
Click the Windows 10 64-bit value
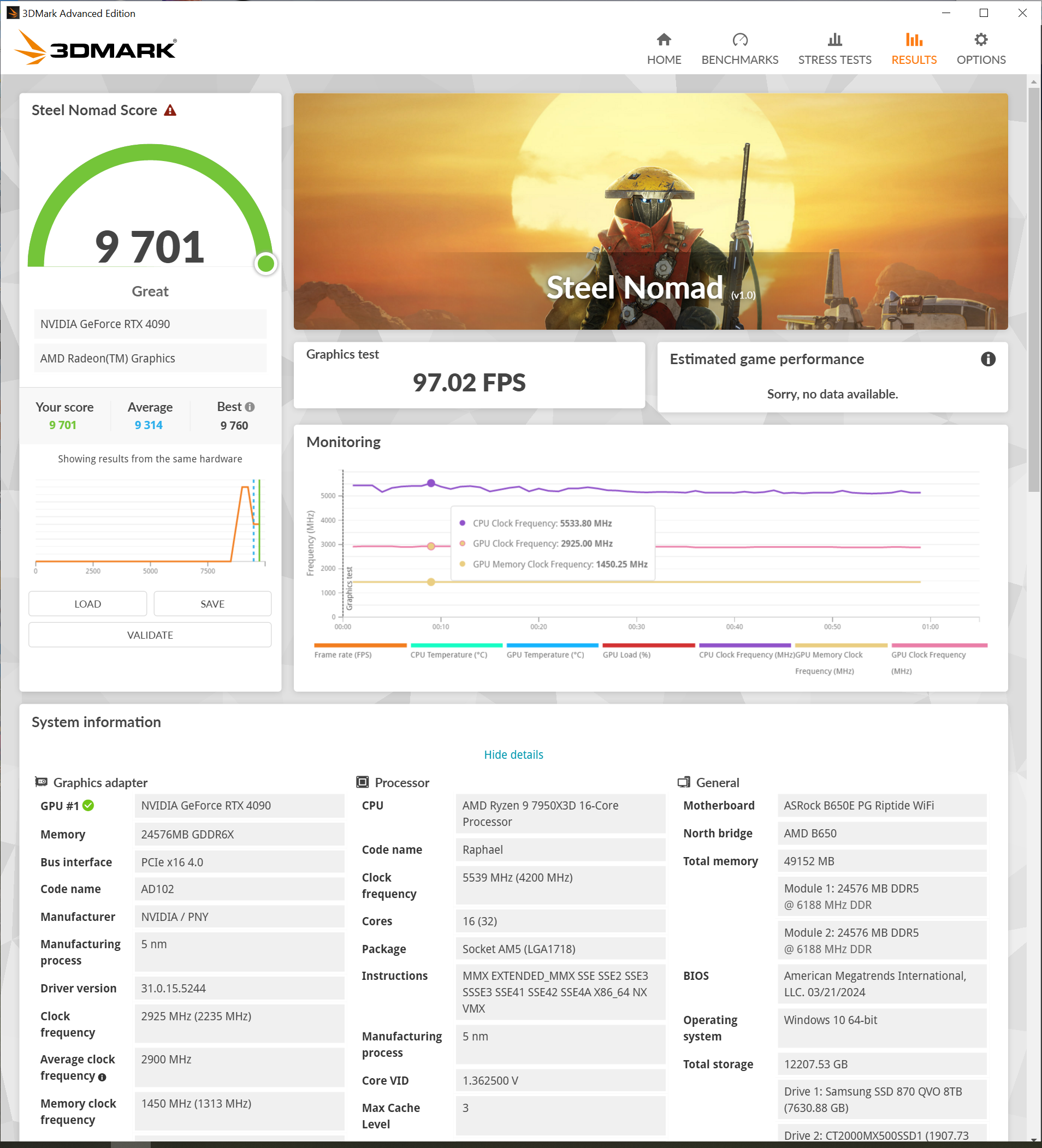(881, 1028)
